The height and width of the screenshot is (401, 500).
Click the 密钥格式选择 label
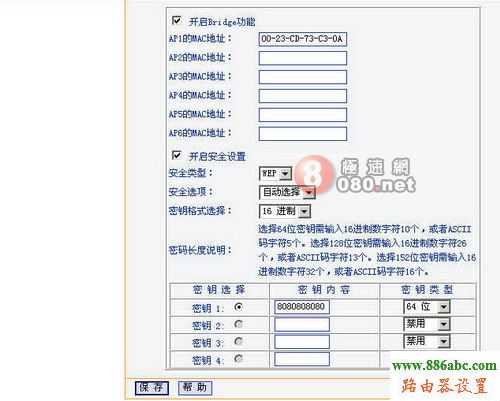pos(200,211)
